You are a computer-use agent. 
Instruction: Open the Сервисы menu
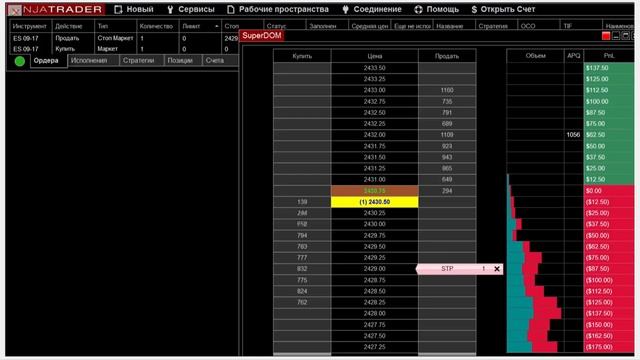point(191,9)
